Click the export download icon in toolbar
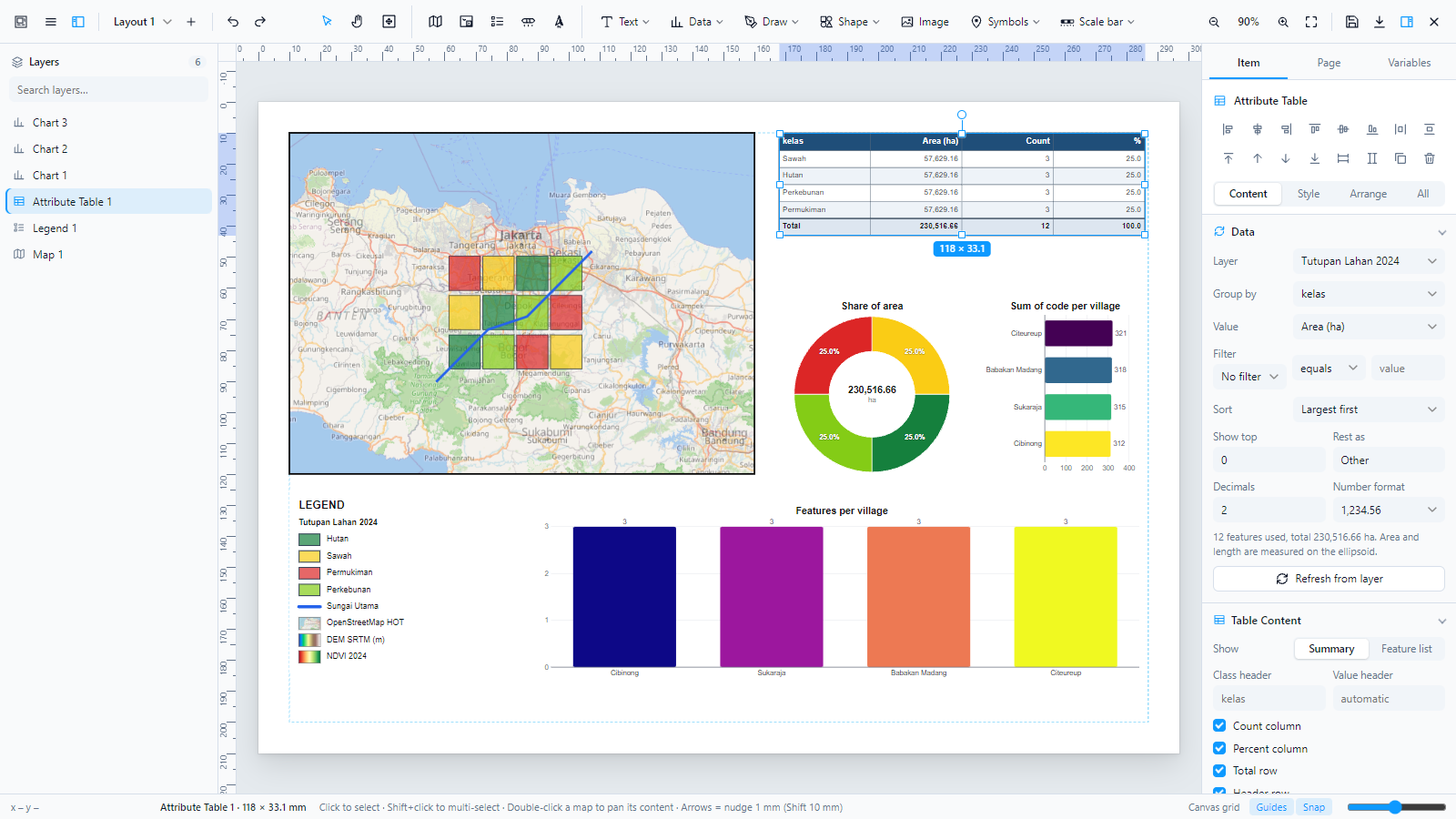The width and height of the screenshot is (1456, 819). [x=1380, y=22]
